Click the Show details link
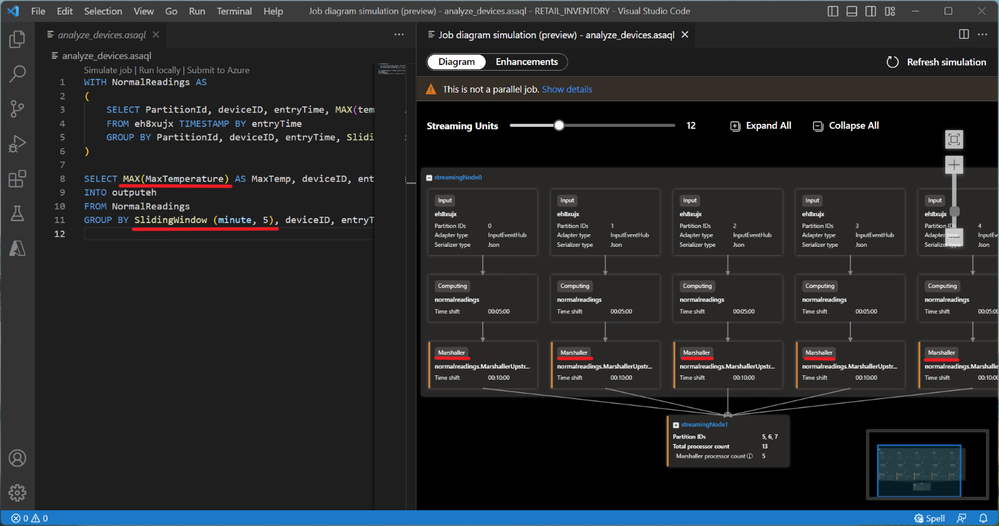 tap(567, 89)
